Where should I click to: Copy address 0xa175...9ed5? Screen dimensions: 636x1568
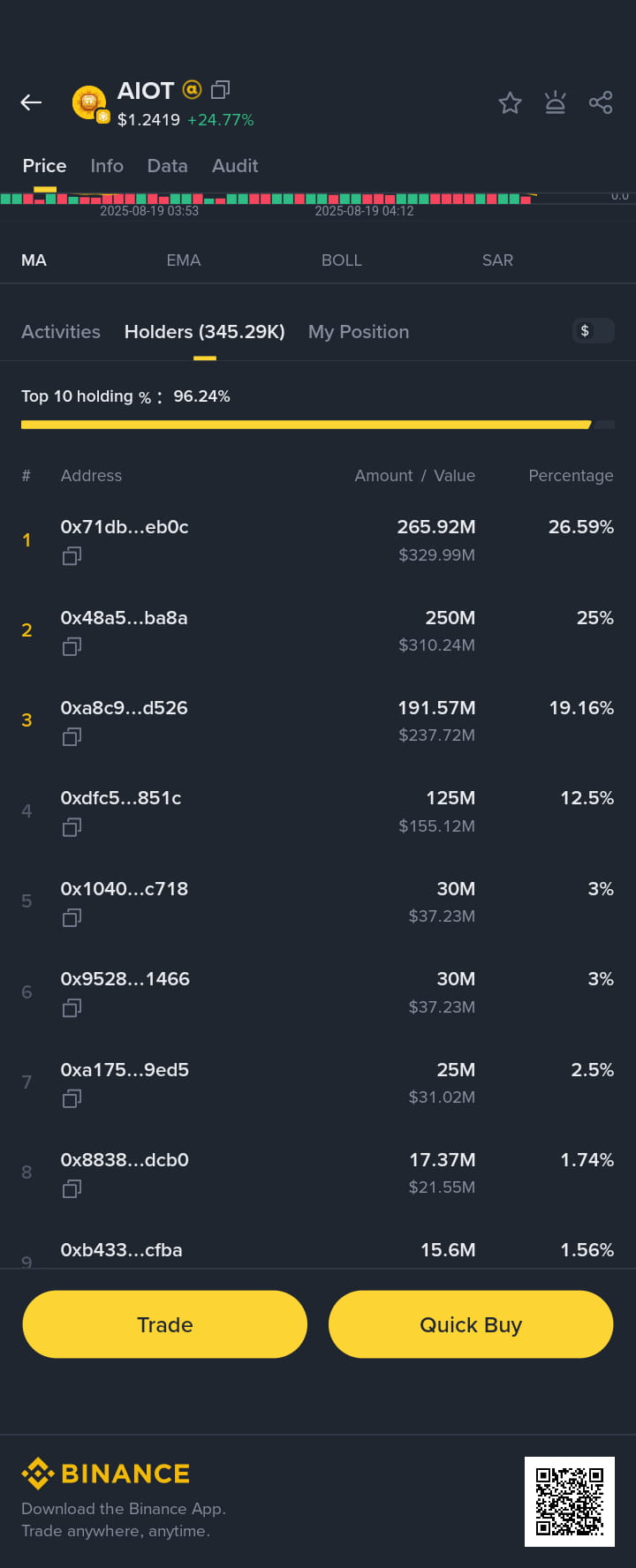(72, 1098)
